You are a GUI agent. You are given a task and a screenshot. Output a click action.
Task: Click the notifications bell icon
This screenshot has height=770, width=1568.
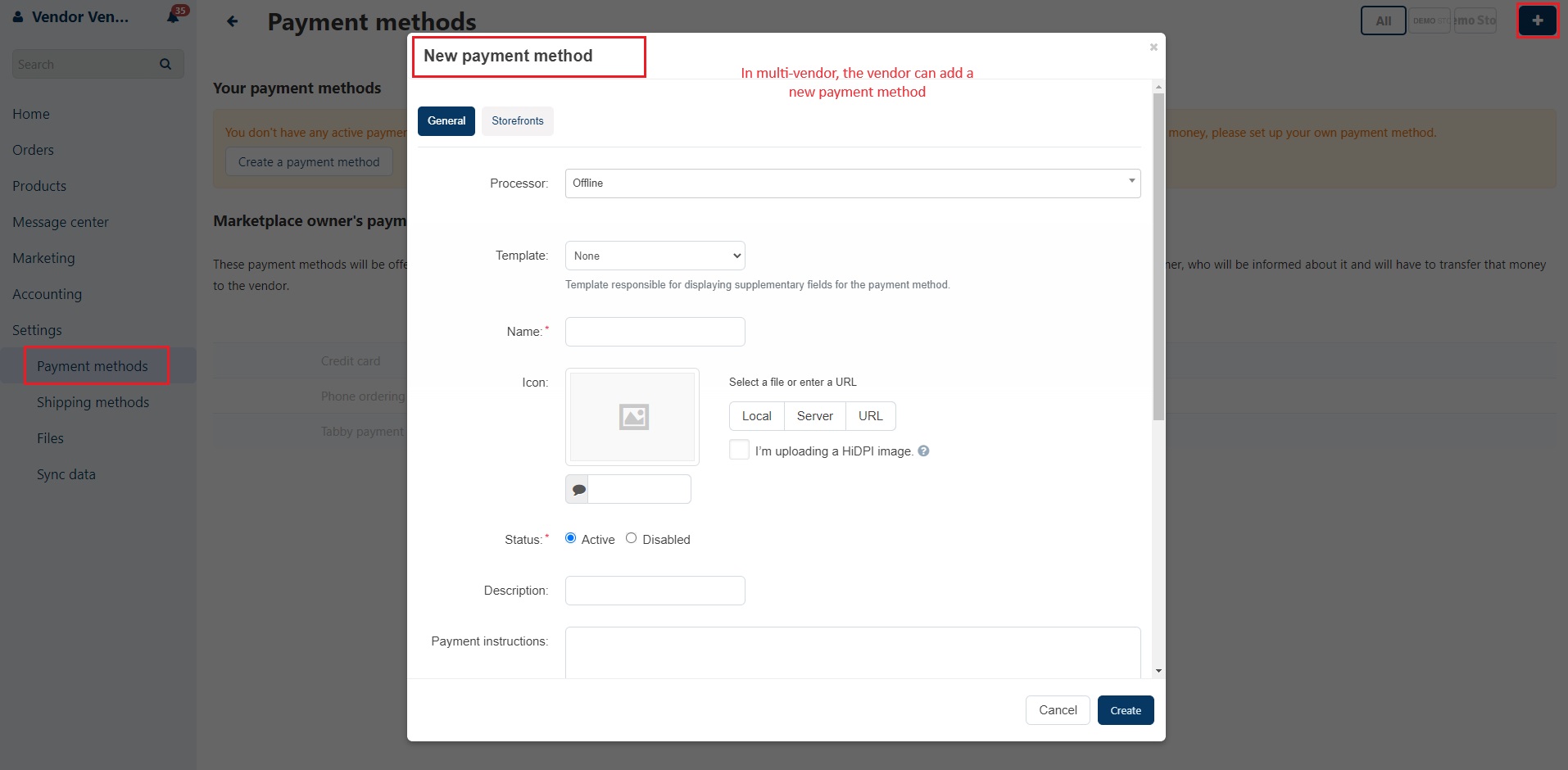click(x=173, y=17)
